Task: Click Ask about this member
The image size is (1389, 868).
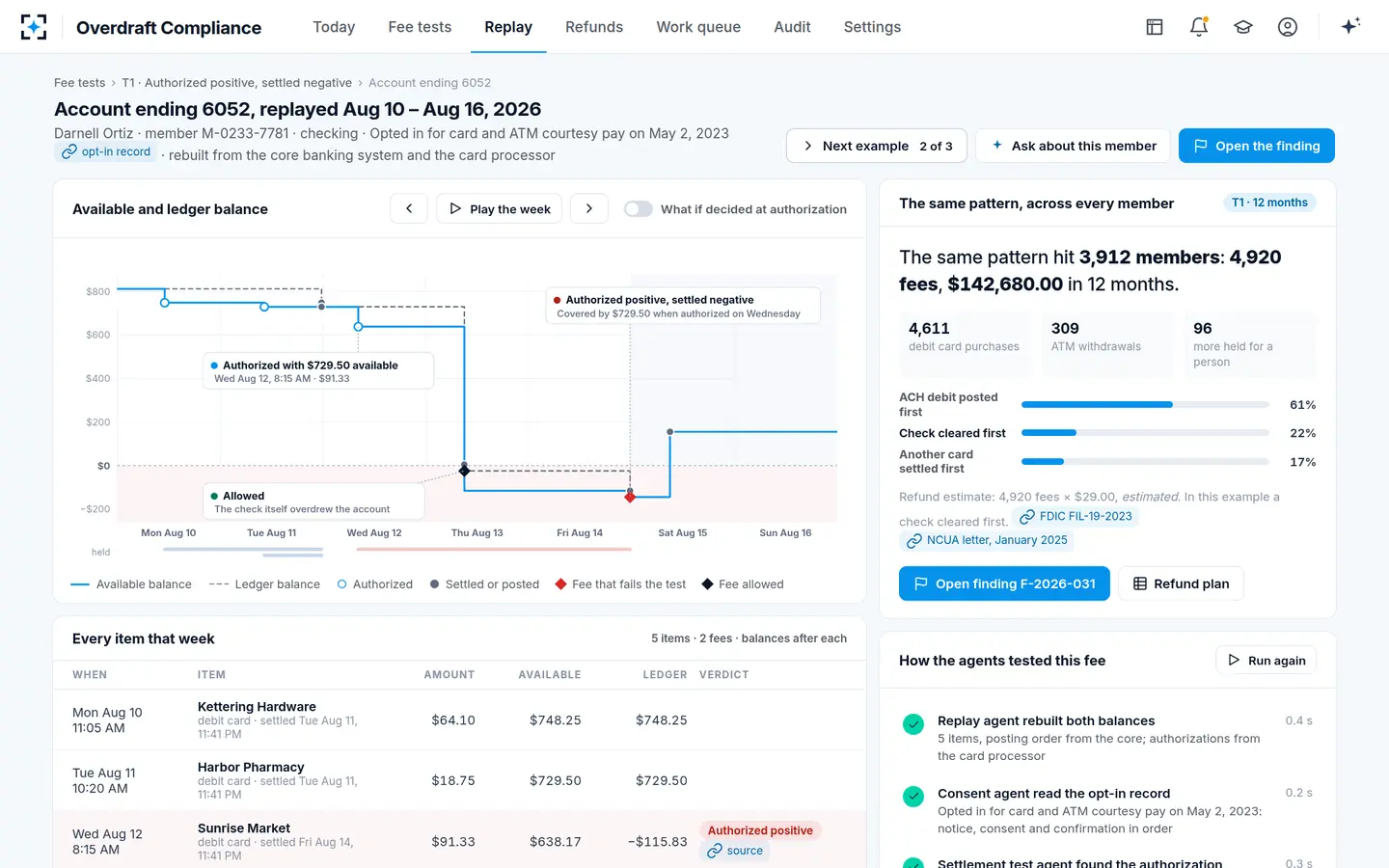Action: point(1073,146)
